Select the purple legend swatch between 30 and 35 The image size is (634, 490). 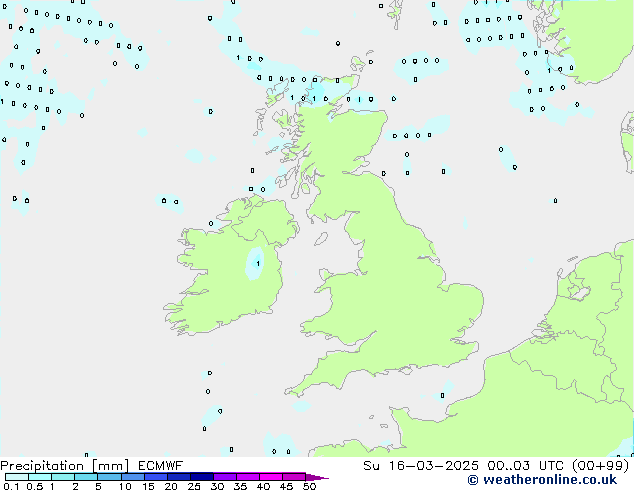225,477
